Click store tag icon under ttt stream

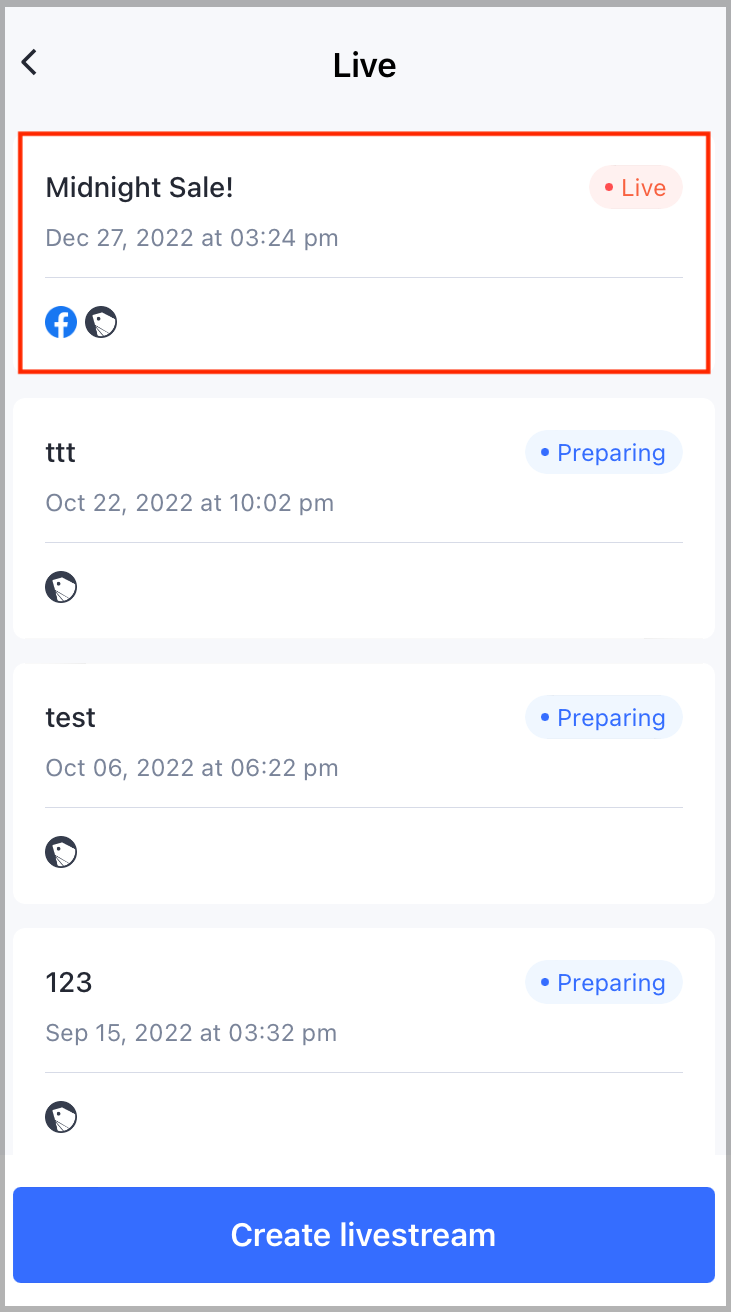coord(61,587)
